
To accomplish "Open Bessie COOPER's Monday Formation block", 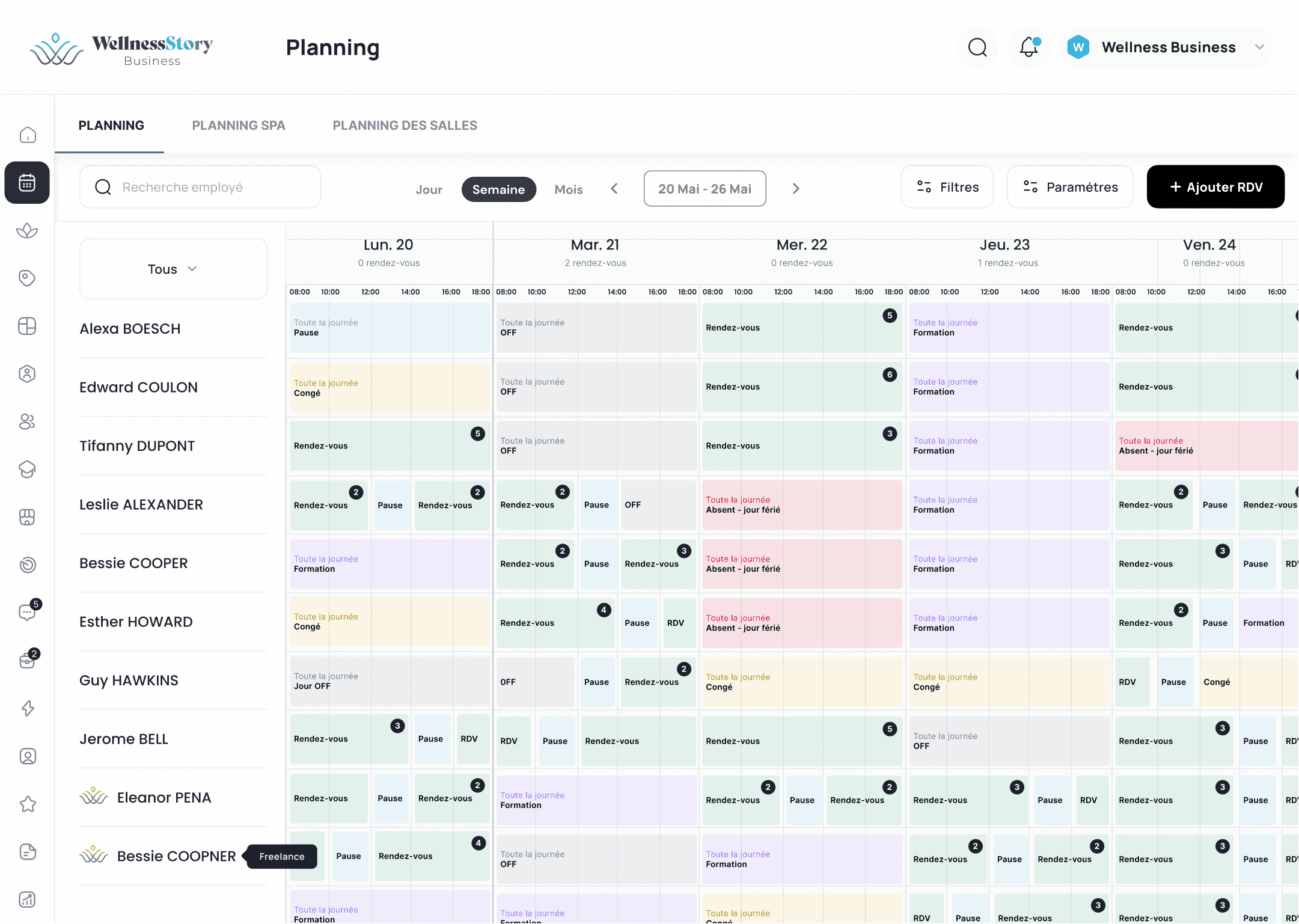I will 390,564.
